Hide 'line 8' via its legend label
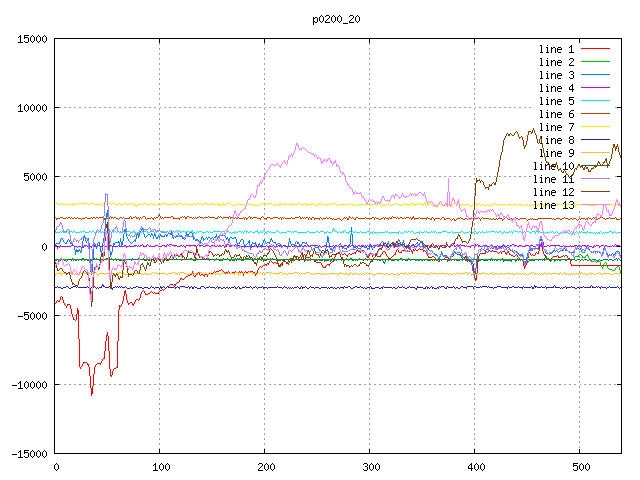 (x=556, y=140)
